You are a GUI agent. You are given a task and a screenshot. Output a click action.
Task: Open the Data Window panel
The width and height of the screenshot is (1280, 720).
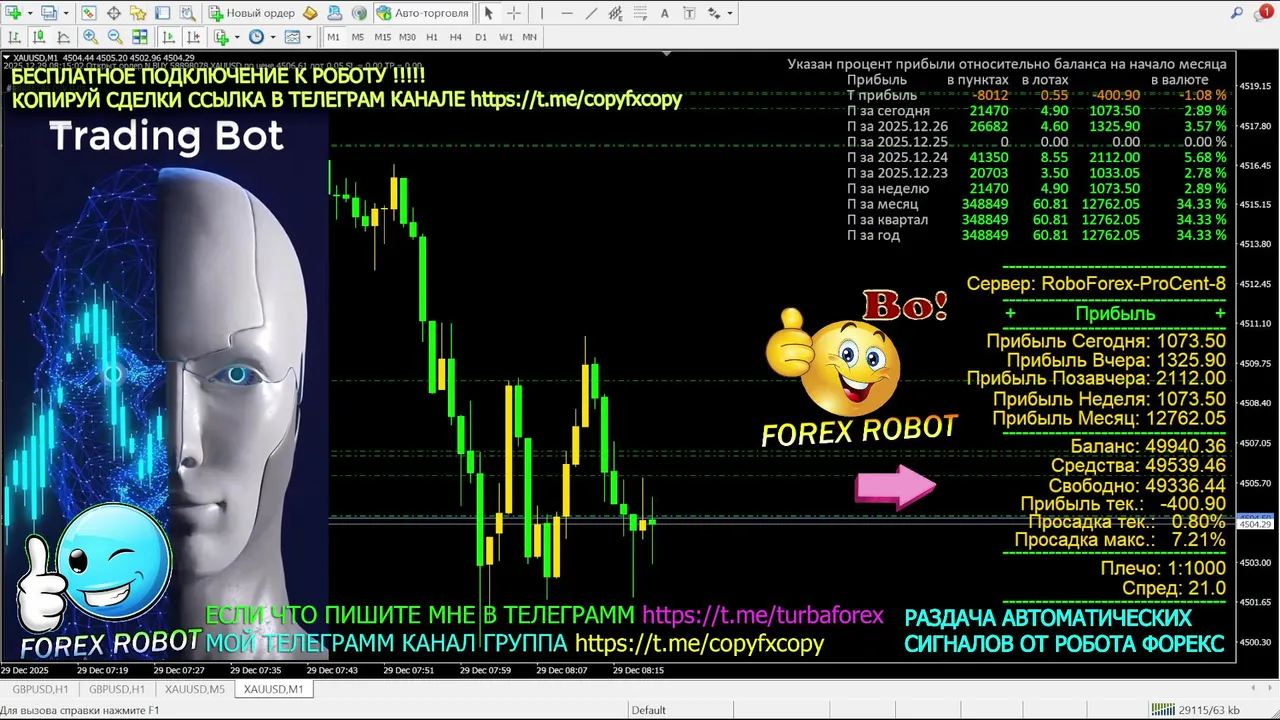[114, 13]
